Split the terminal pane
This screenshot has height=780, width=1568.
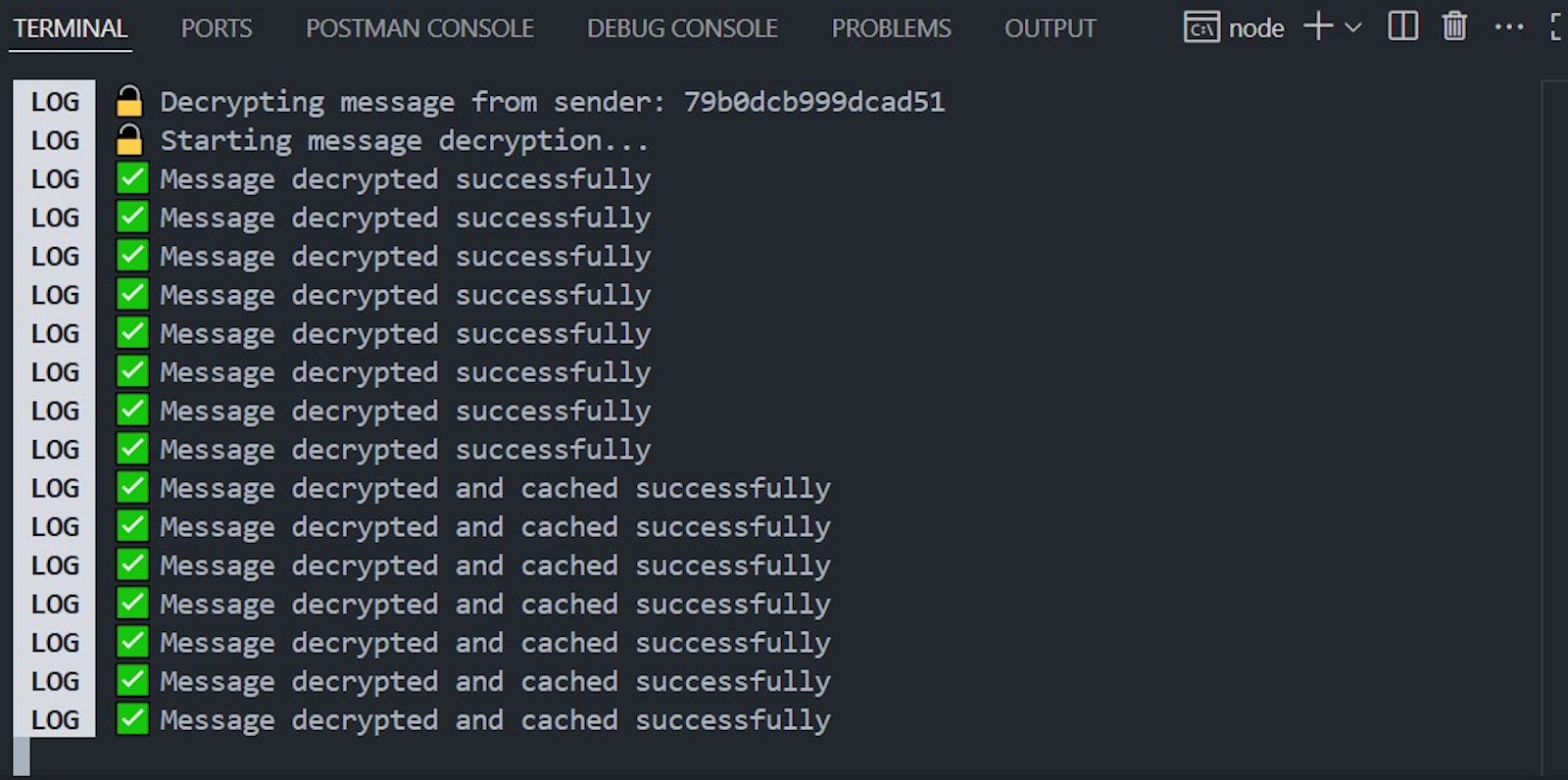(1403, 27)
